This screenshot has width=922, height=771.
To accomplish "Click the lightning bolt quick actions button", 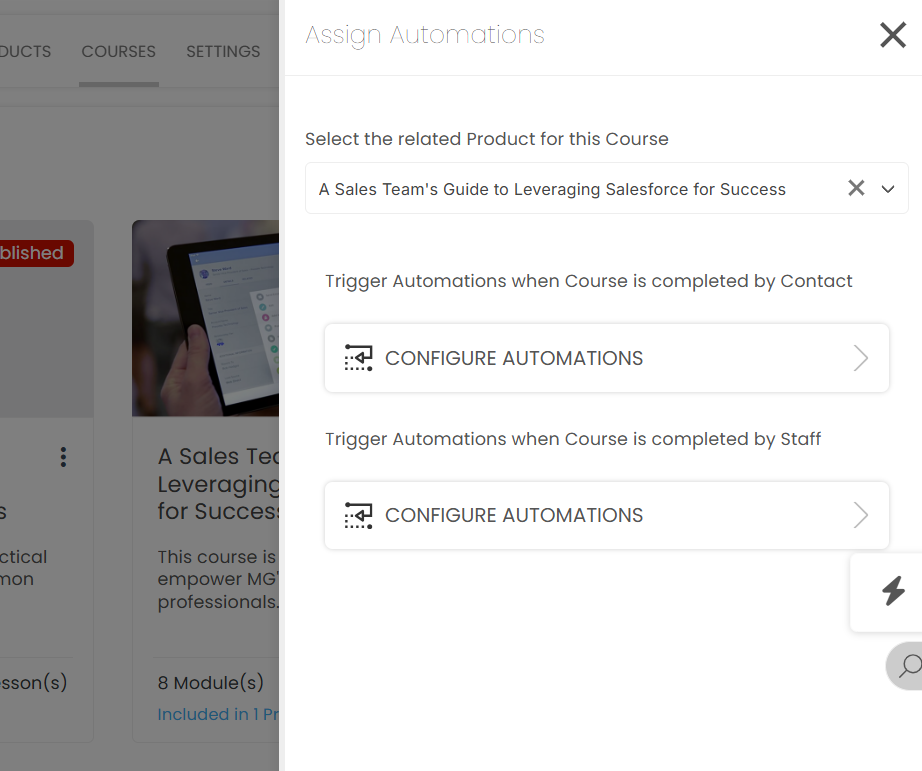I will (x=893, y=591).
